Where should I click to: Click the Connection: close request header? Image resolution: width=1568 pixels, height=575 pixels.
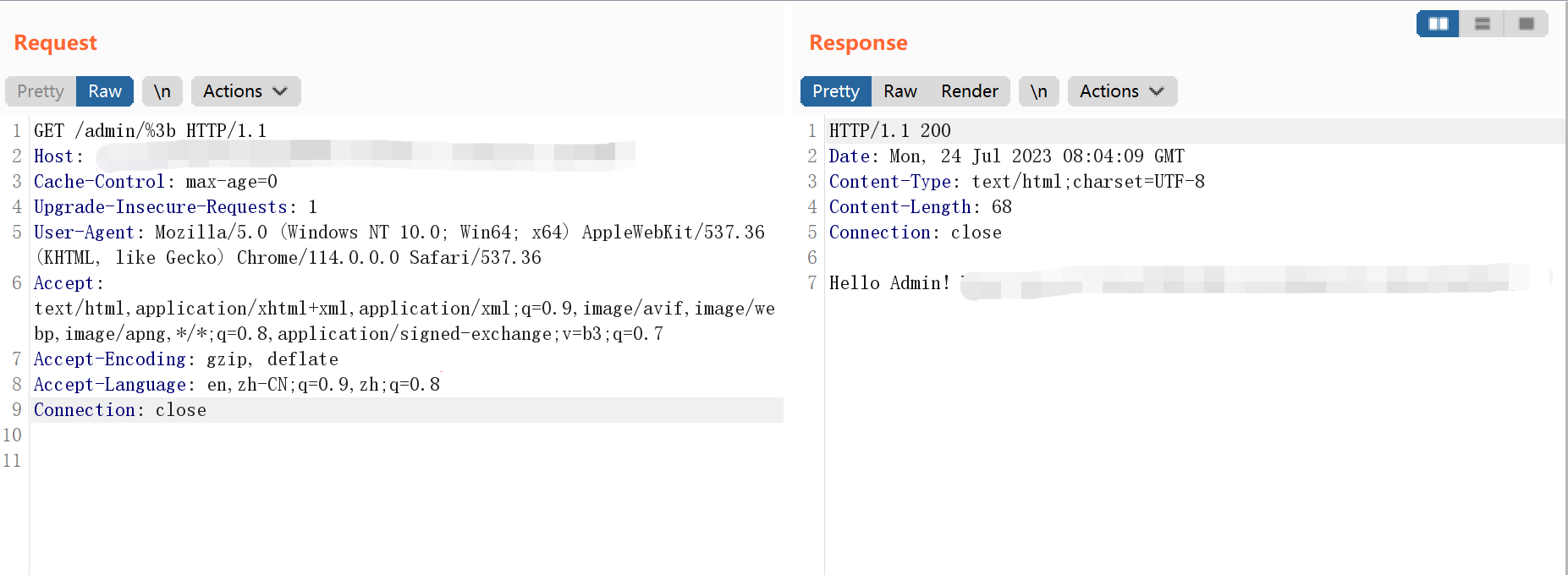120,410
